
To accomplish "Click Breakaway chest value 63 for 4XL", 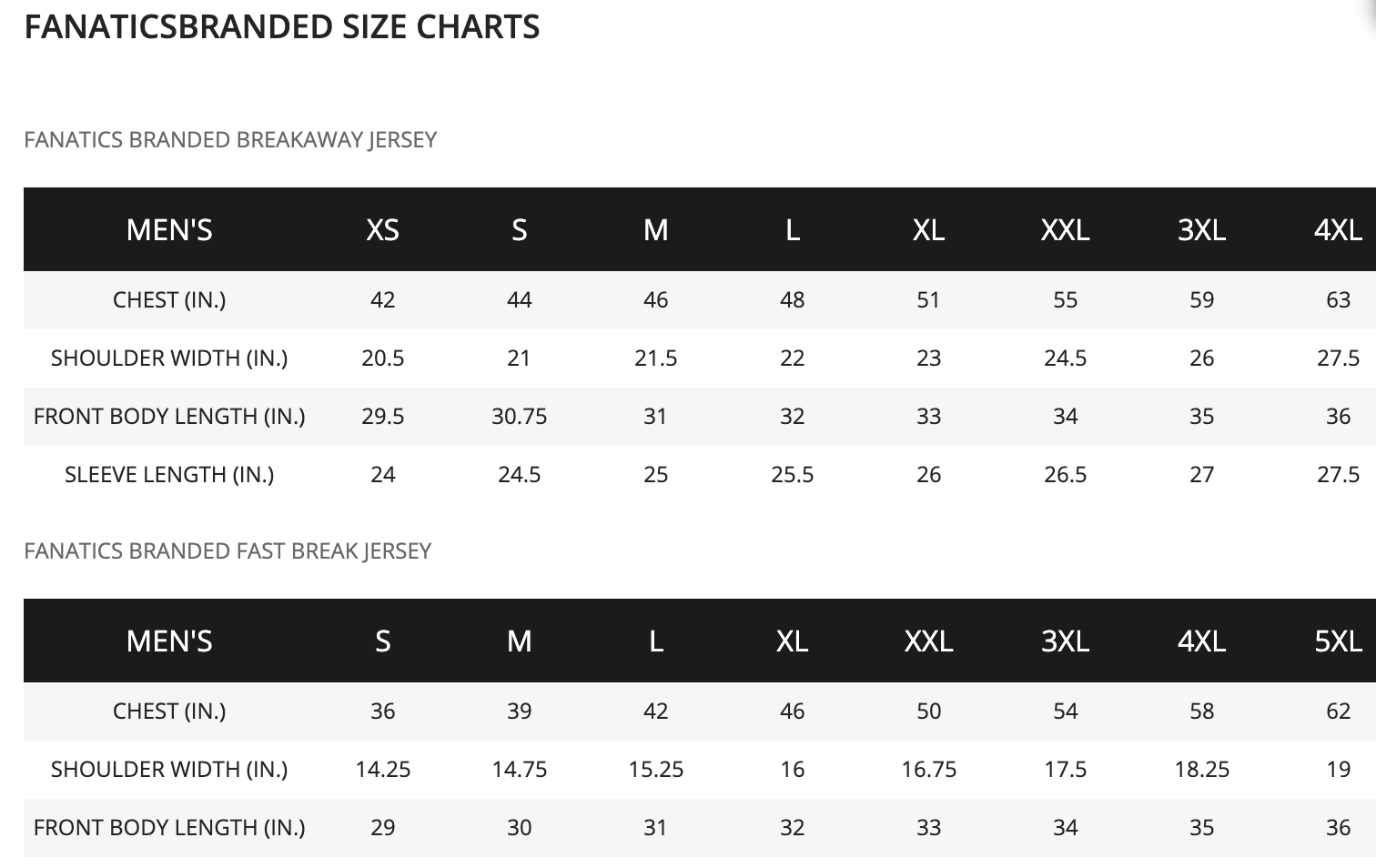I will (1338, 300).
